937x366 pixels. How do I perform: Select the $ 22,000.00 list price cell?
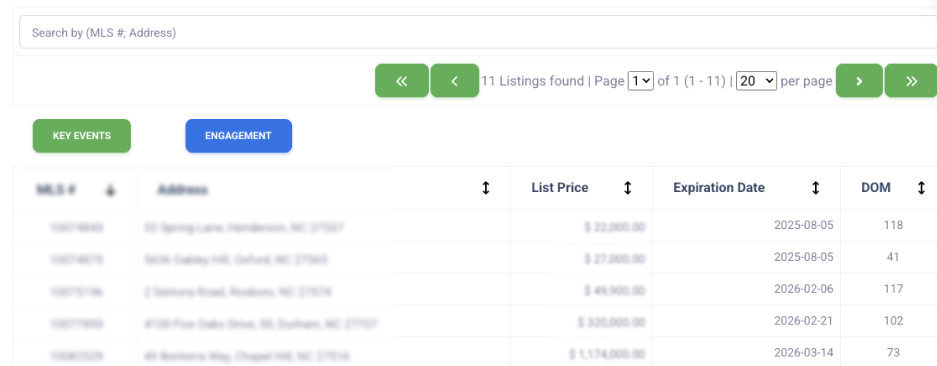point(581,225)
